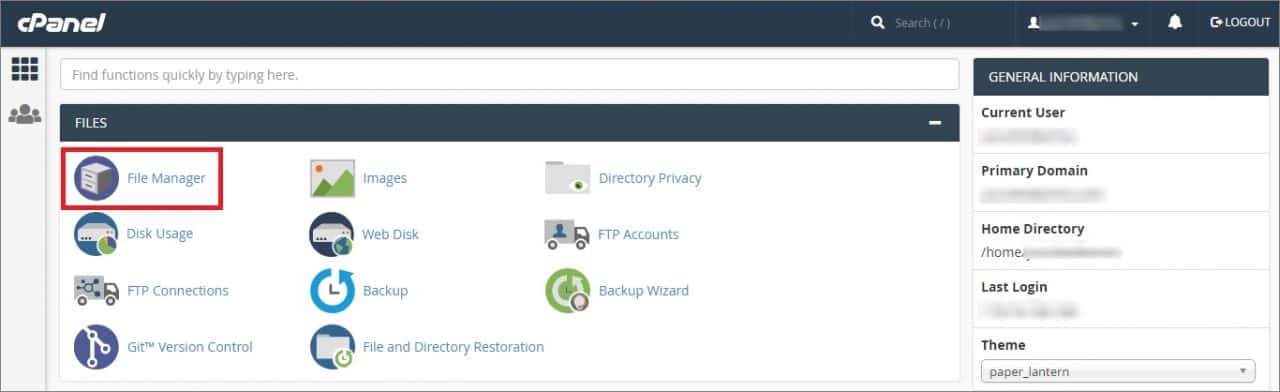This screenshot has height=392, width=1280.
Task: Click the Backup clock icon
Action: pos(332,290)
